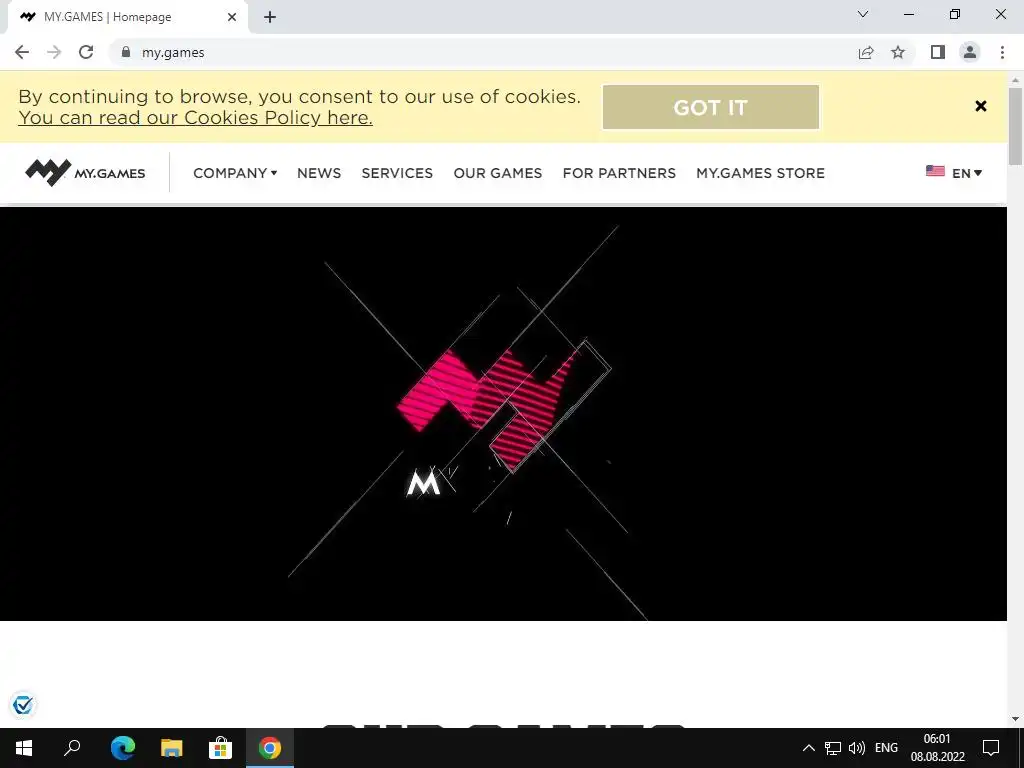Screen dimensions: 1024x768
Task: Go to OUR GAMES
Action: (x=498, y=173)
